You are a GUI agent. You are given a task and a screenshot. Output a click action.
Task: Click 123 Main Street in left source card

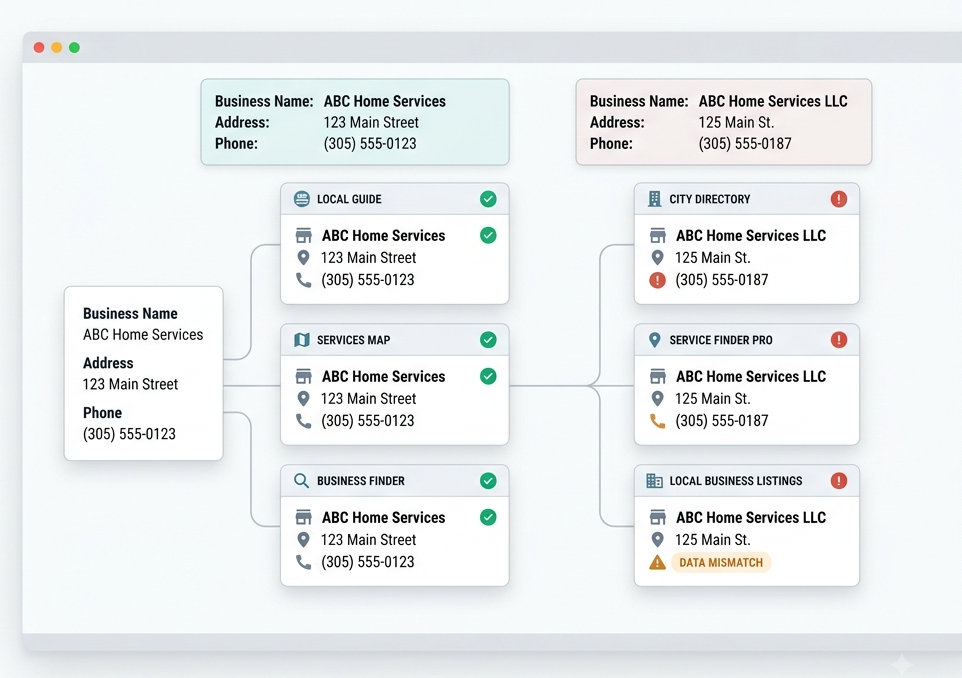tap(130, 384)
